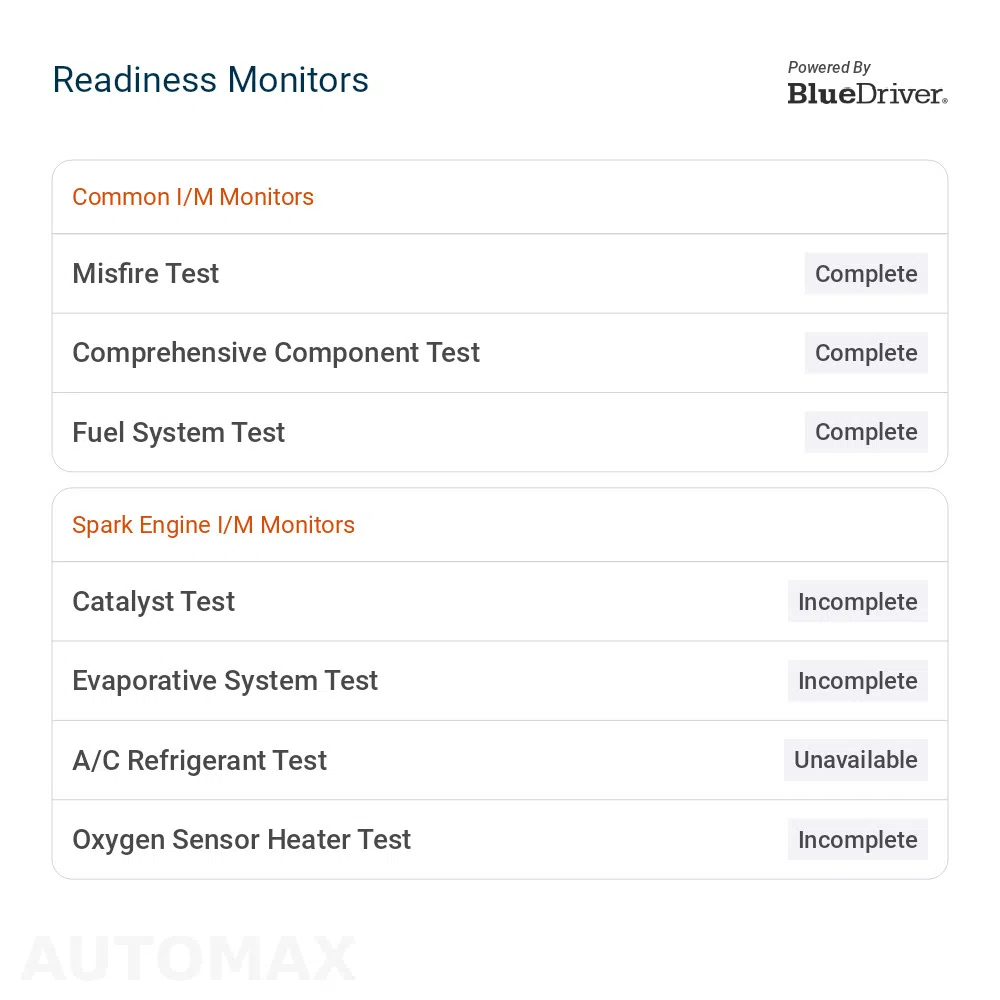1000x1000 pixels.
Task: Click the Unavailable status badge
Action: [856, 760]
